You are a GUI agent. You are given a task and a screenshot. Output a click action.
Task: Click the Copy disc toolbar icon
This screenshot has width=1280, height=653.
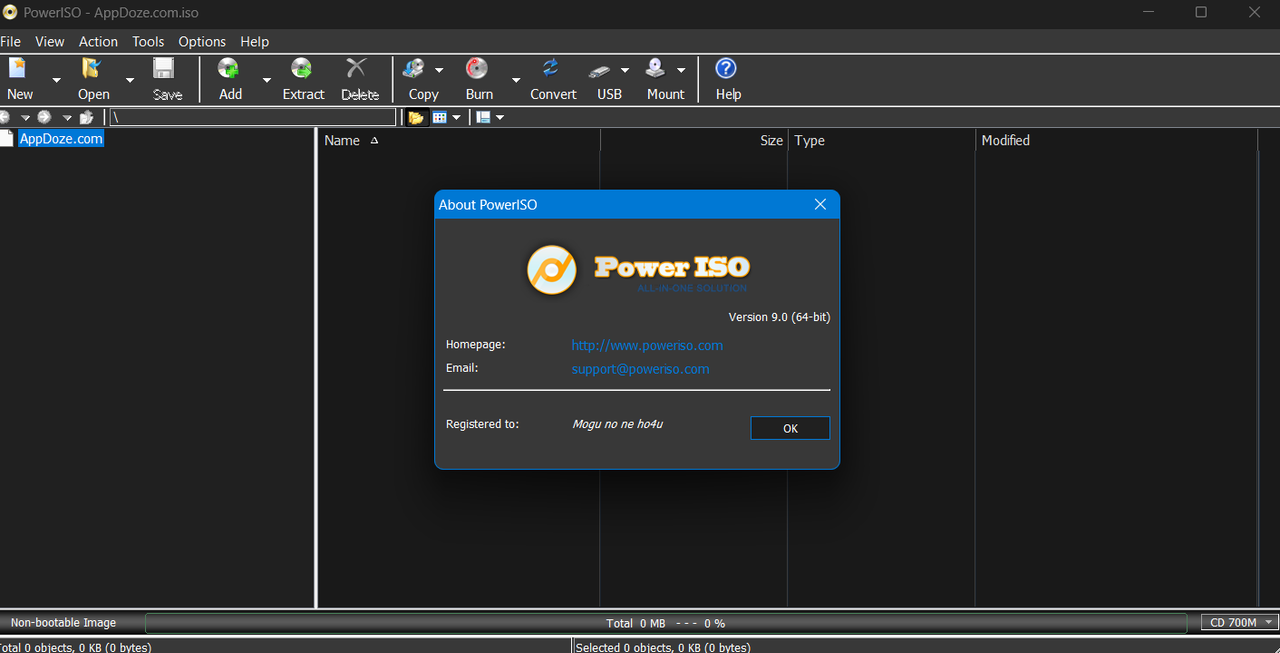pos(414,69)
